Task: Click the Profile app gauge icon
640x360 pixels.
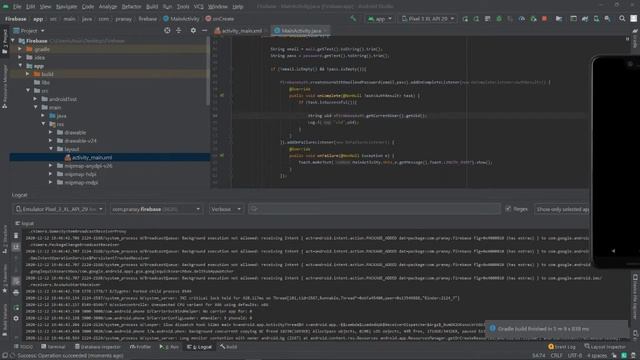Action: point(522,19)
